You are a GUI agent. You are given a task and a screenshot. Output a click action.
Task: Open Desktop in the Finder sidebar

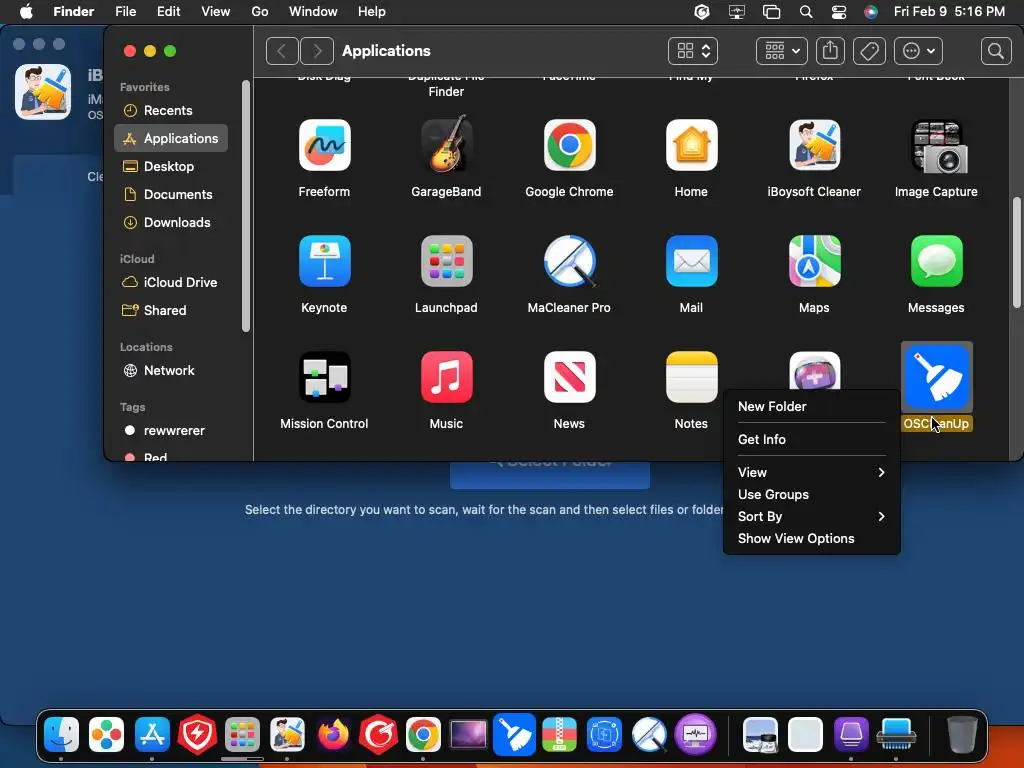click(171, 167)
